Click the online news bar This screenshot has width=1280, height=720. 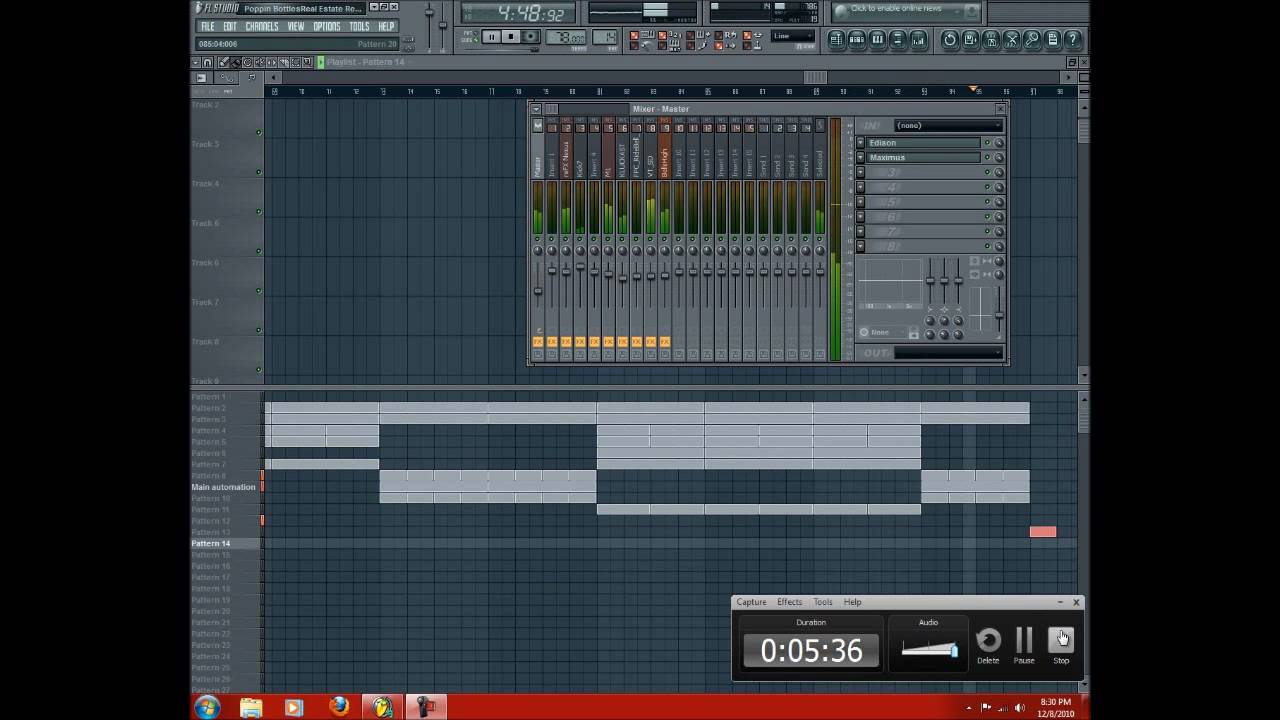tap(906, 10)
